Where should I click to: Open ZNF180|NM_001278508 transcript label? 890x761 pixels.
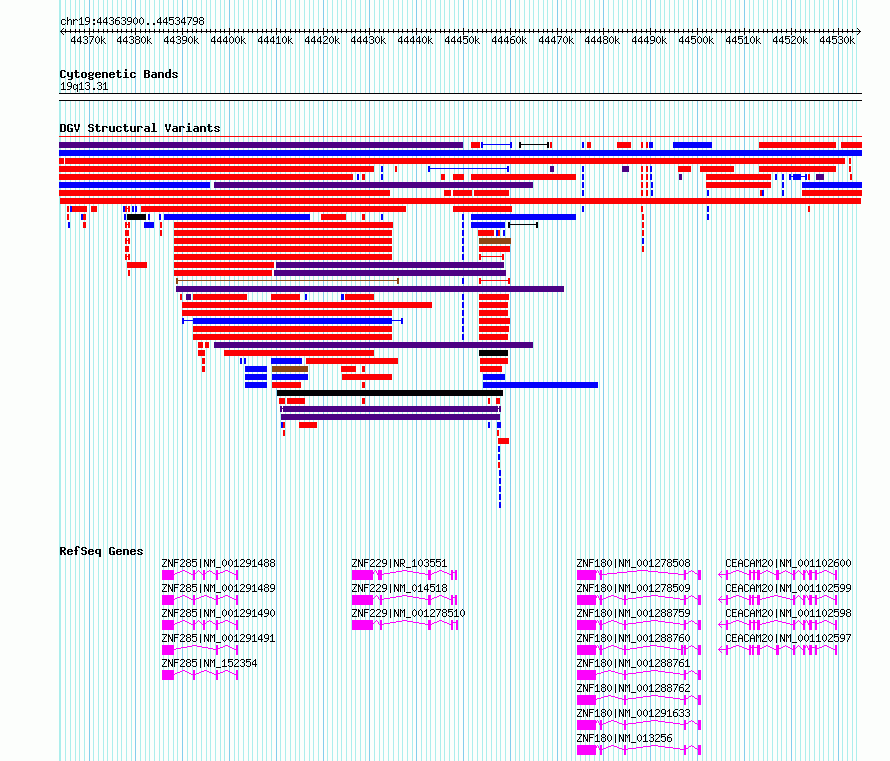coord(633,563)
